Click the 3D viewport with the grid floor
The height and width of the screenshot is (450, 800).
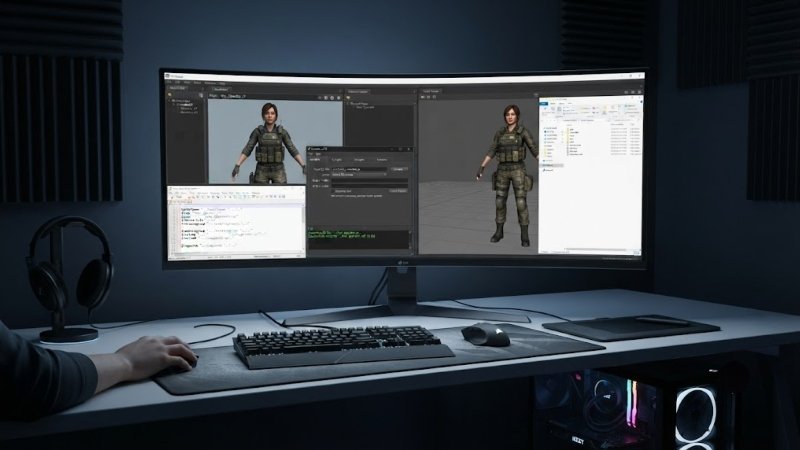click(x=478, y=175)
